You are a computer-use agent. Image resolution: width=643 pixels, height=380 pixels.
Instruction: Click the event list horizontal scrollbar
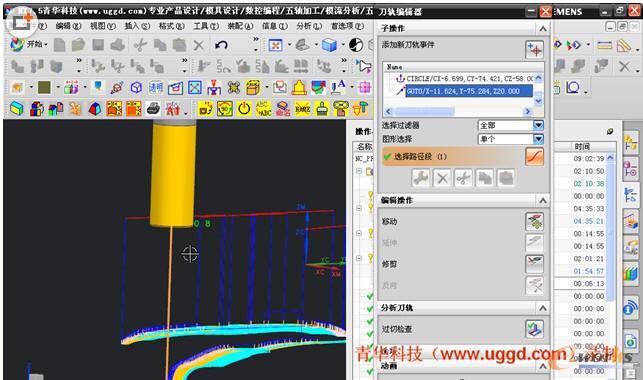pyautogui.click(x=458, y=111)
